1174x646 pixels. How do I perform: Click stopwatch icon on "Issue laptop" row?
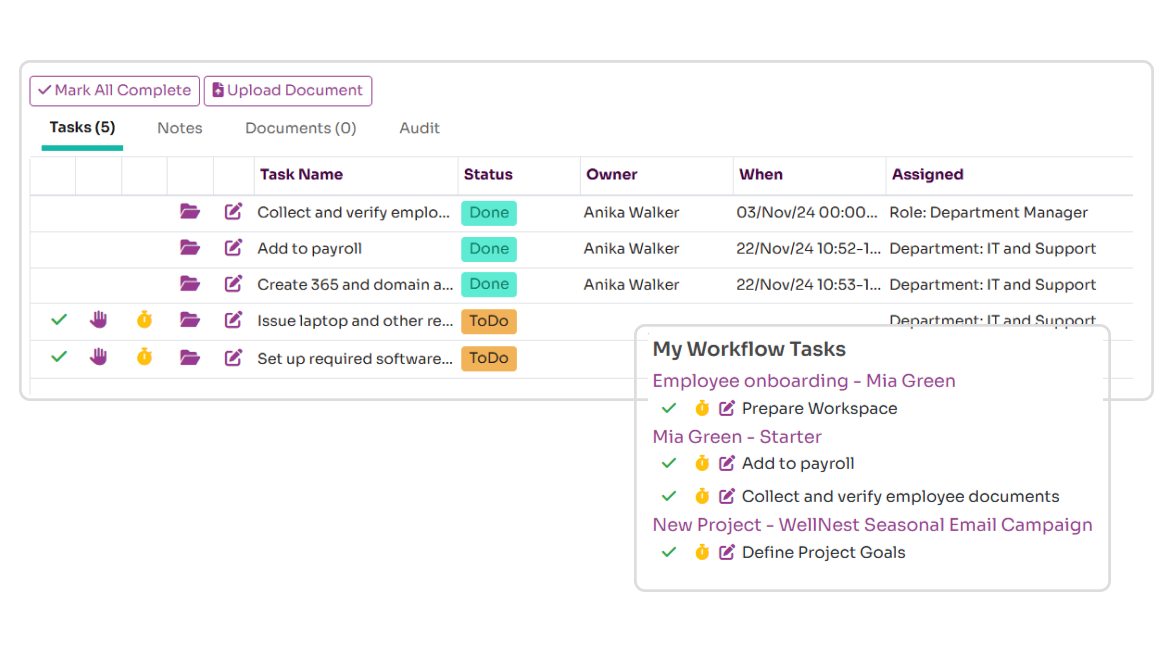click(x=144, y=320)
